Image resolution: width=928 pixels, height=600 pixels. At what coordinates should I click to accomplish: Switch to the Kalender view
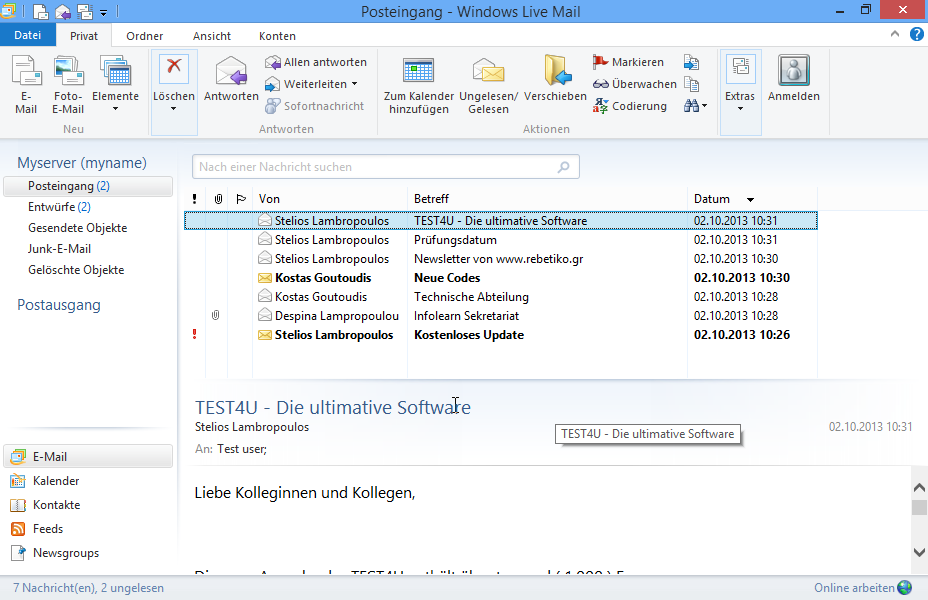point(45,481)
